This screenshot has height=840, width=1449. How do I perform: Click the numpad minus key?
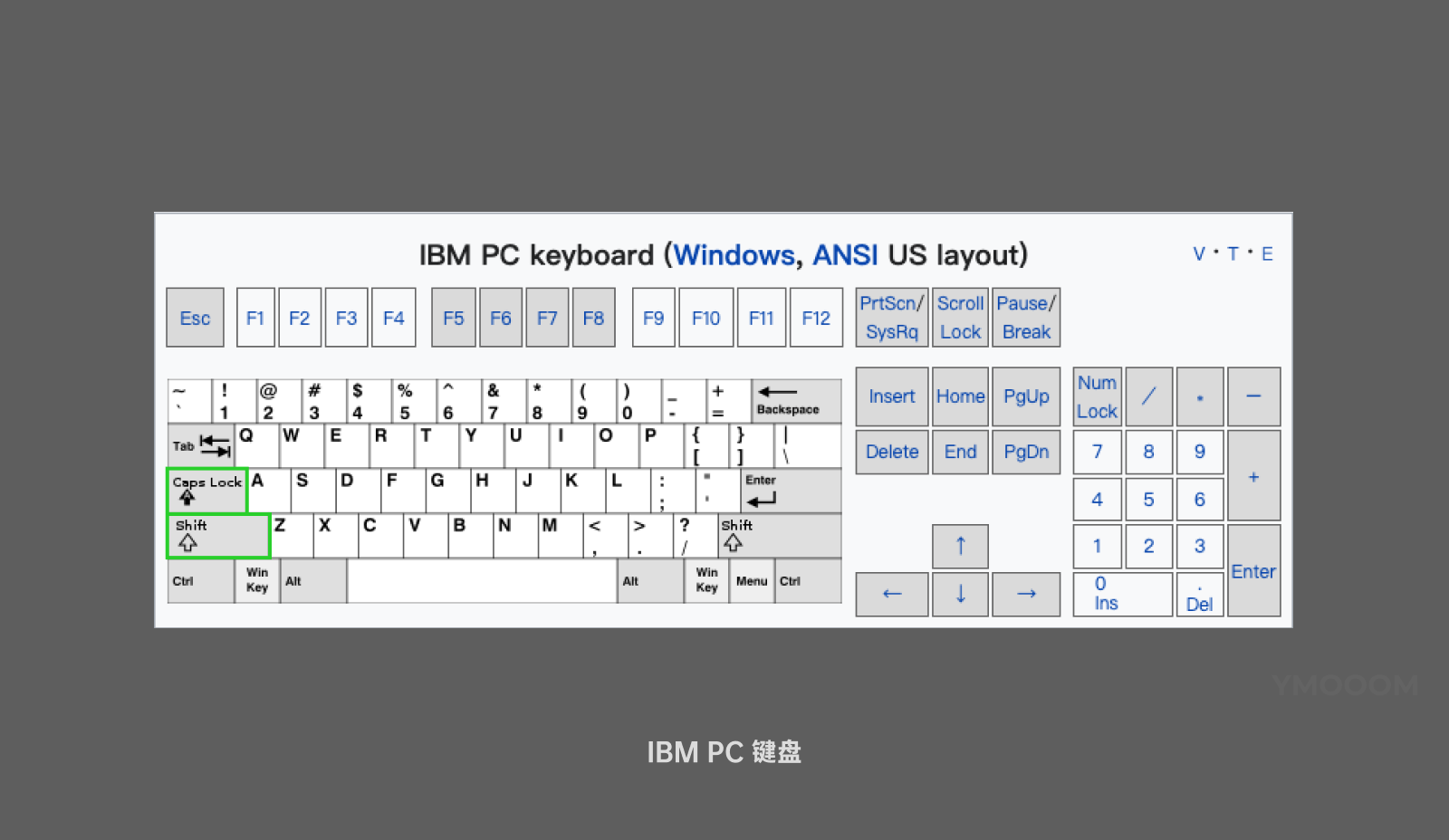1254,396
